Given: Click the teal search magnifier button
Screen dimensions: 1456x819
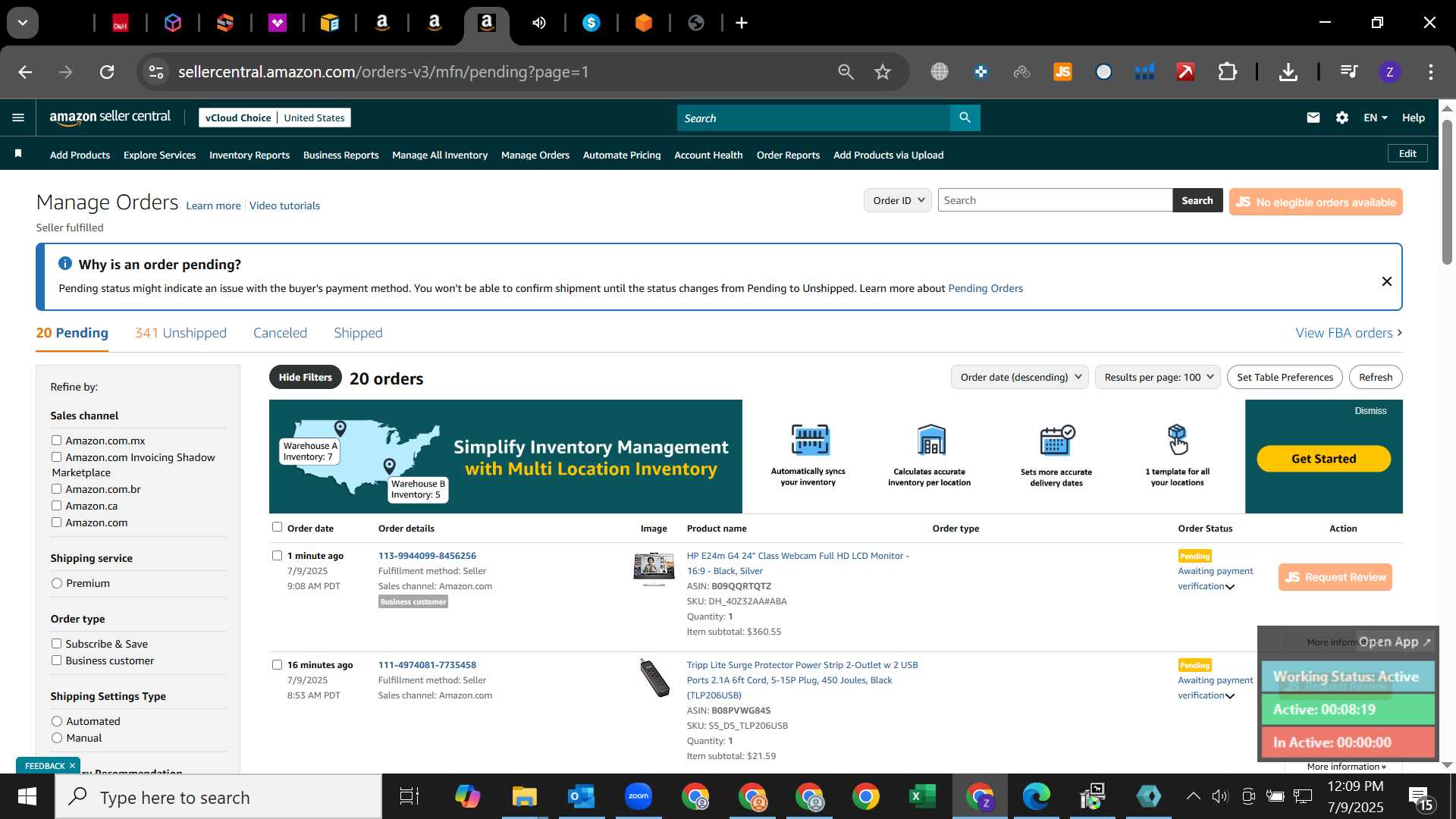Looking at the screenshot, I should tap(965, 118).
